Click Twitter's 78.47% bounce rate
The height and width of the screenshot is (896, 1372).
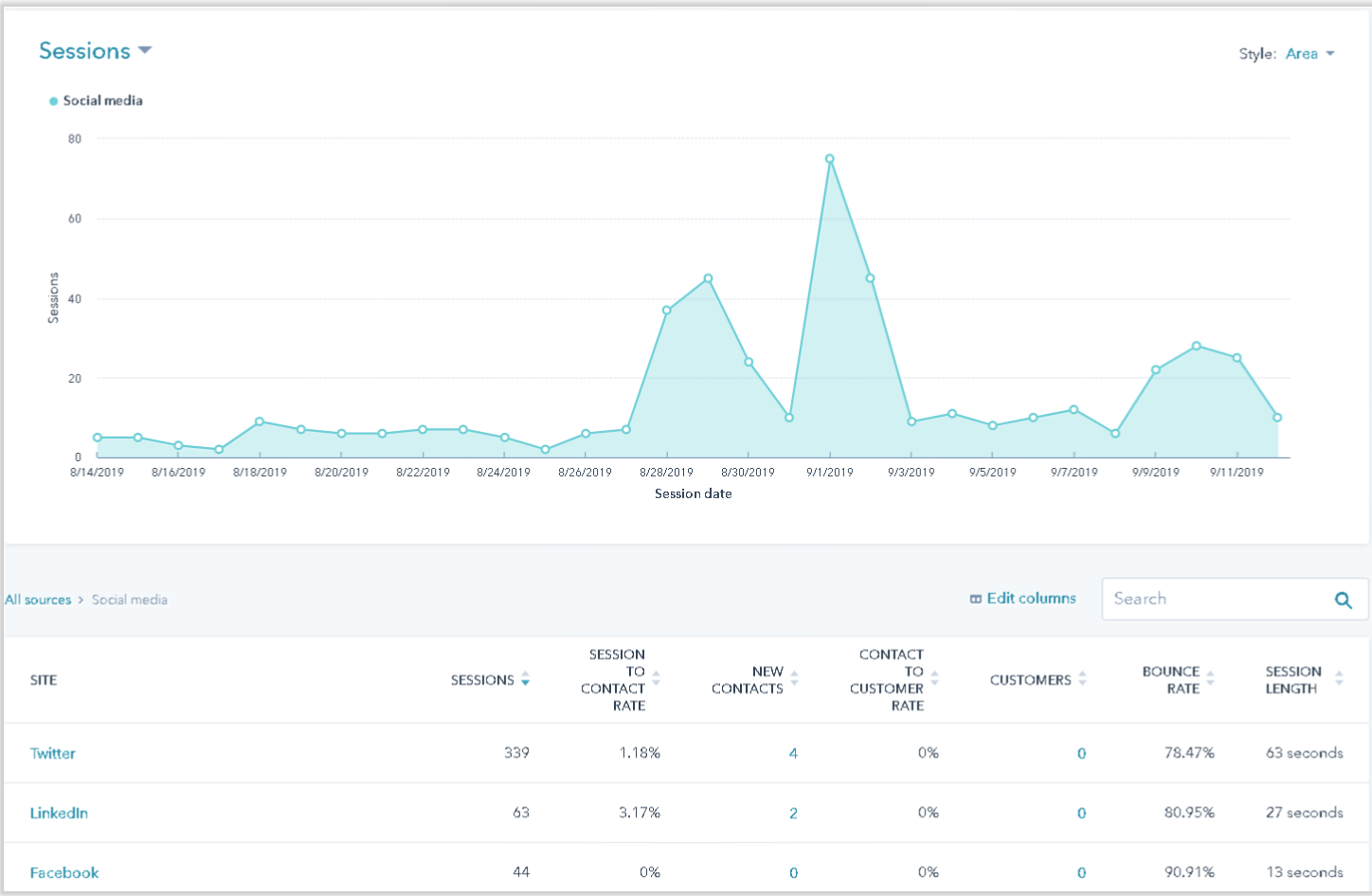(x=1189, y=753)
